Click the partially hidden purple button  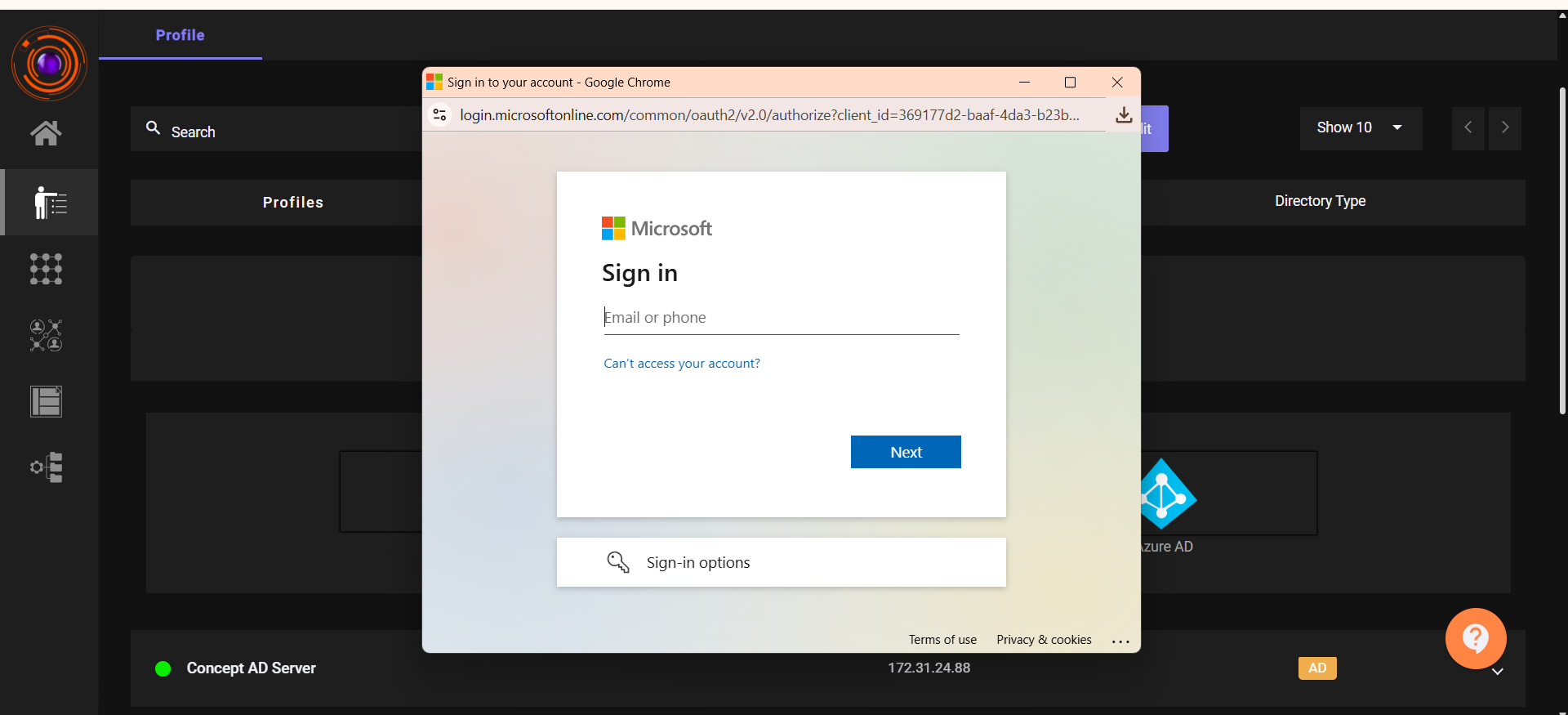coord(1154,128)
